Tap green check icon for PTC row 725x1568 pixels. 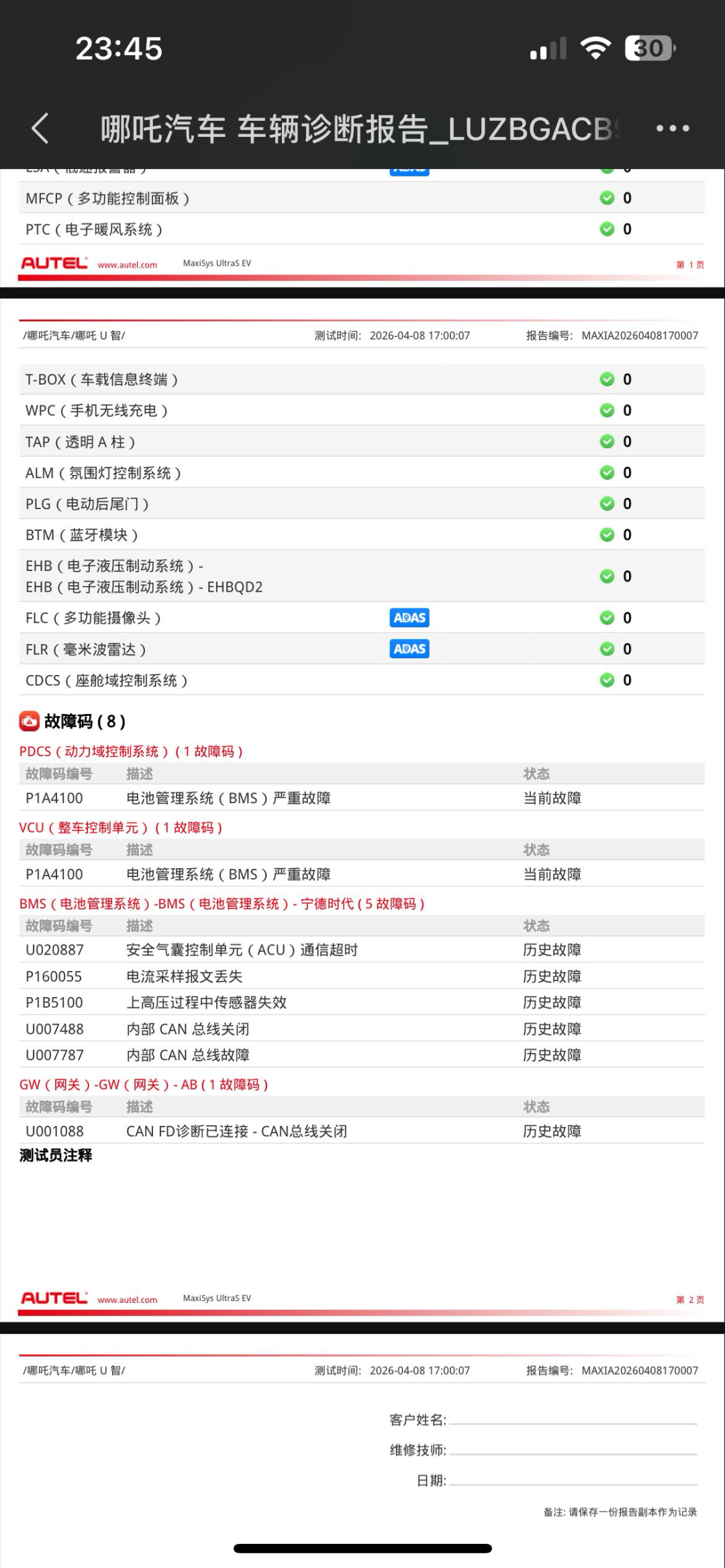pyautogui.click(x=607, y=229)
